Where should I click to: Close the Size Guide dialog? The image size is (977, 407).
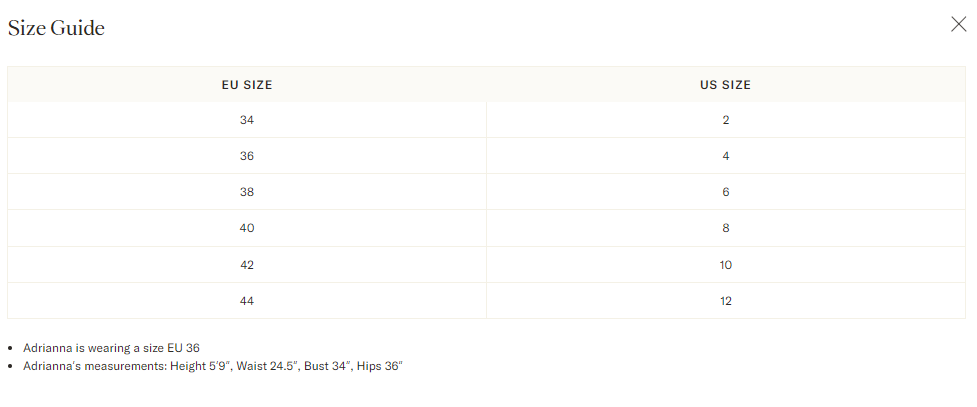[x=958, y=25]
